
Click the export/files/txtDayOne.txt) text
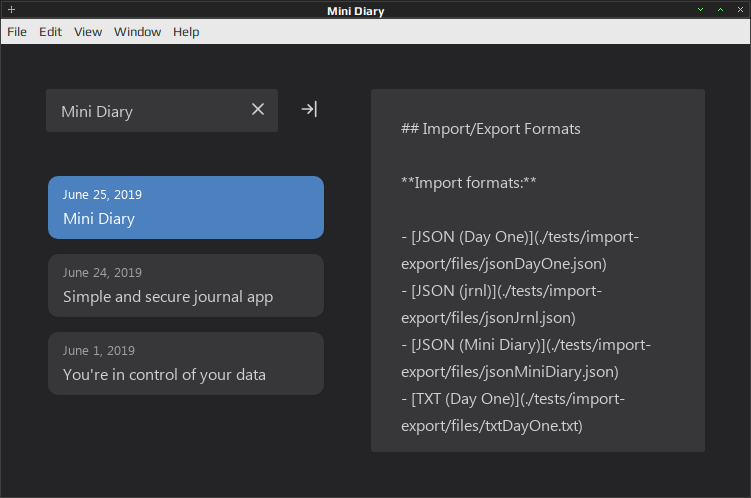tap(492, 426)
